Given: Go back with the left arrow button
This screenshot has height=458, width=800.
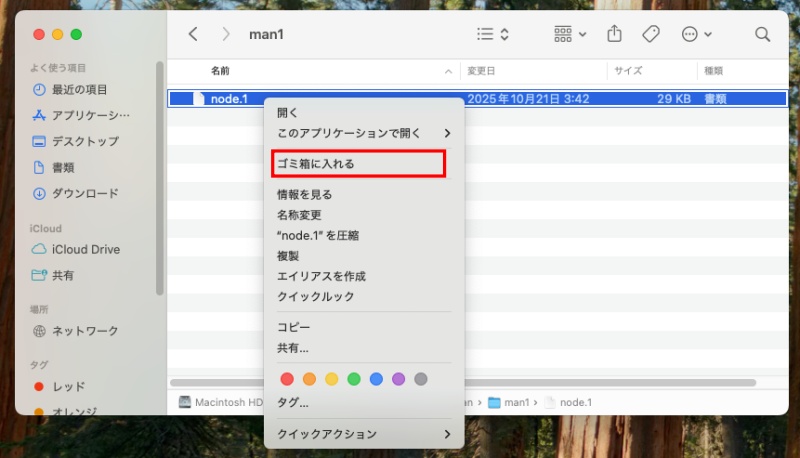Looking at the screenshot, I should pos(193,34).
